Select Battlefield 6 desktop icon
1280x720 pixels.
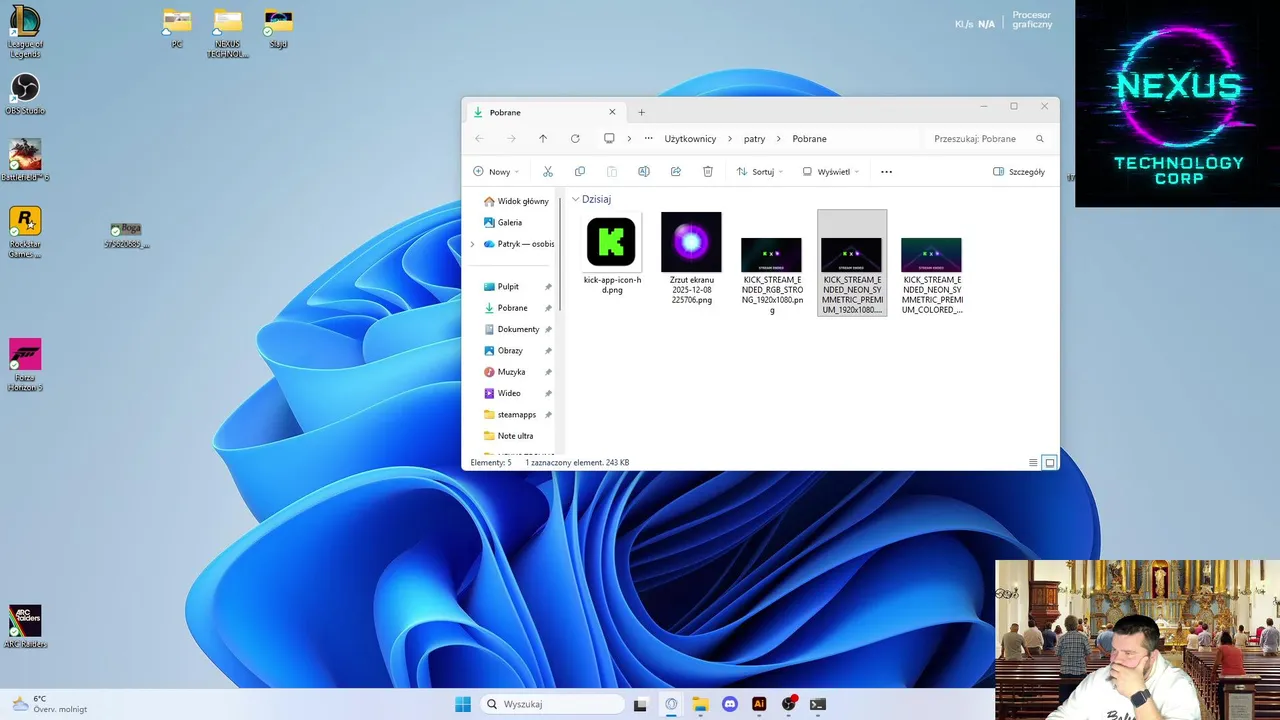point(25,160)
